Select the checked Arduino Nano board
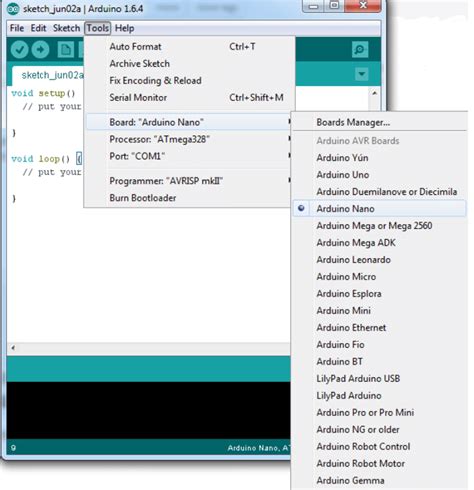 379,209
